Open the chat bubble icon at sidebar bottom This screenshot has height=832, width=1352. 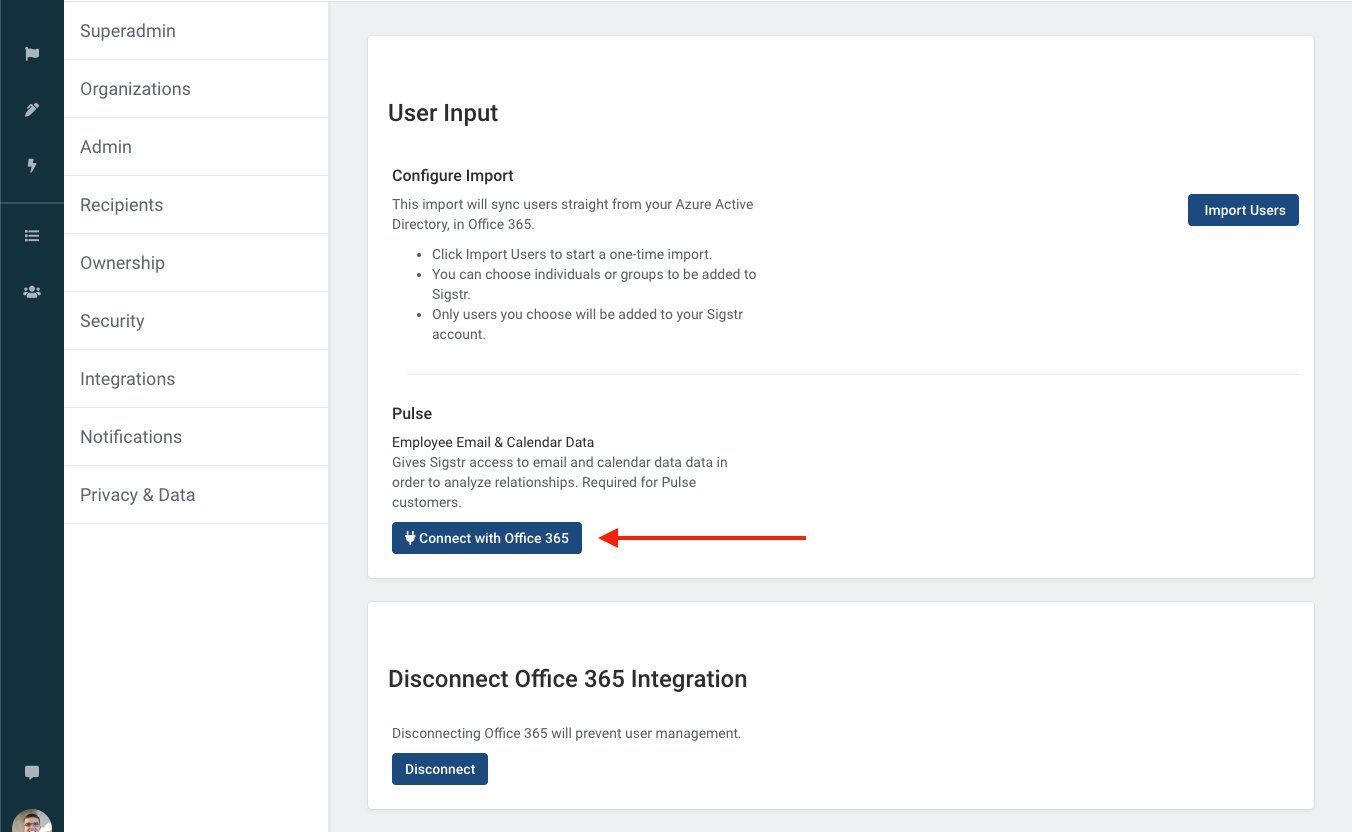pyautogui.click(x=32, y=772)
